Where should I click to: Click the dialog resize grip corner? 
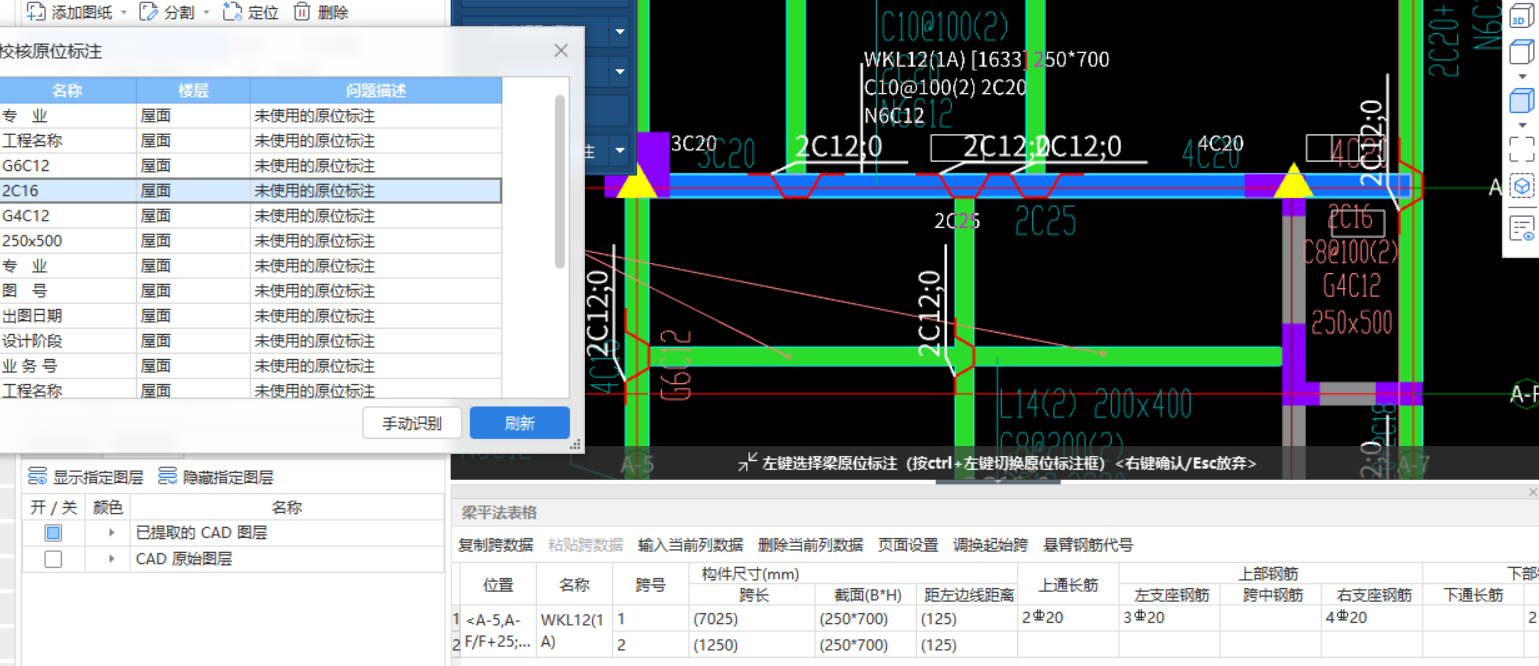click(x=575, y=445)
